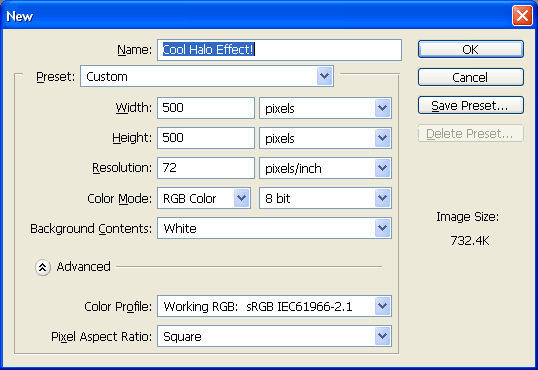
Task: Open the Color Mode RGB Color dropdown
Action: click(x=204, y=198)
